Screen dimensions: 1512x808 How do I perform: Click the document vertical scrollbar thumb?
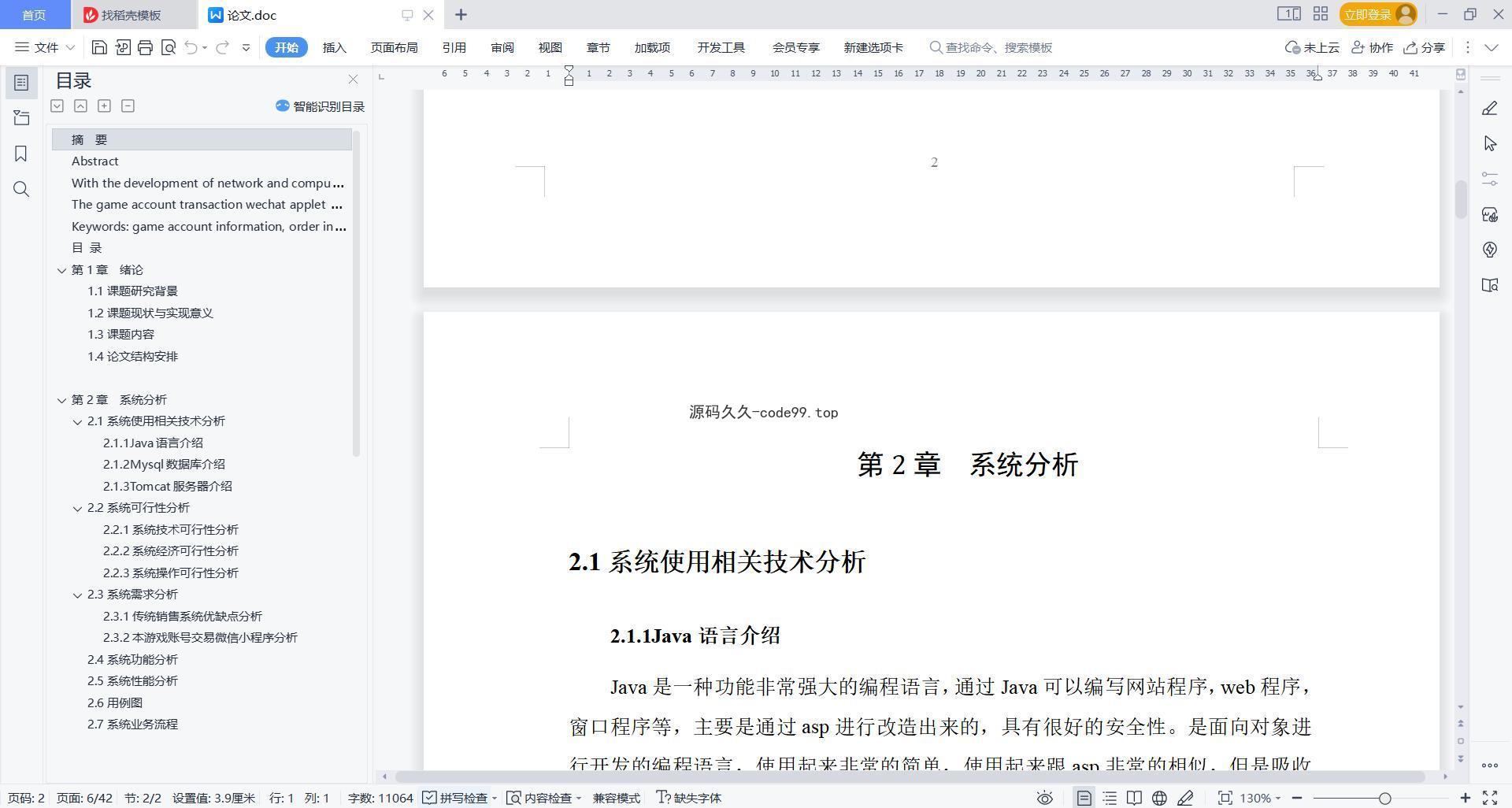[x=1461, y=199]
